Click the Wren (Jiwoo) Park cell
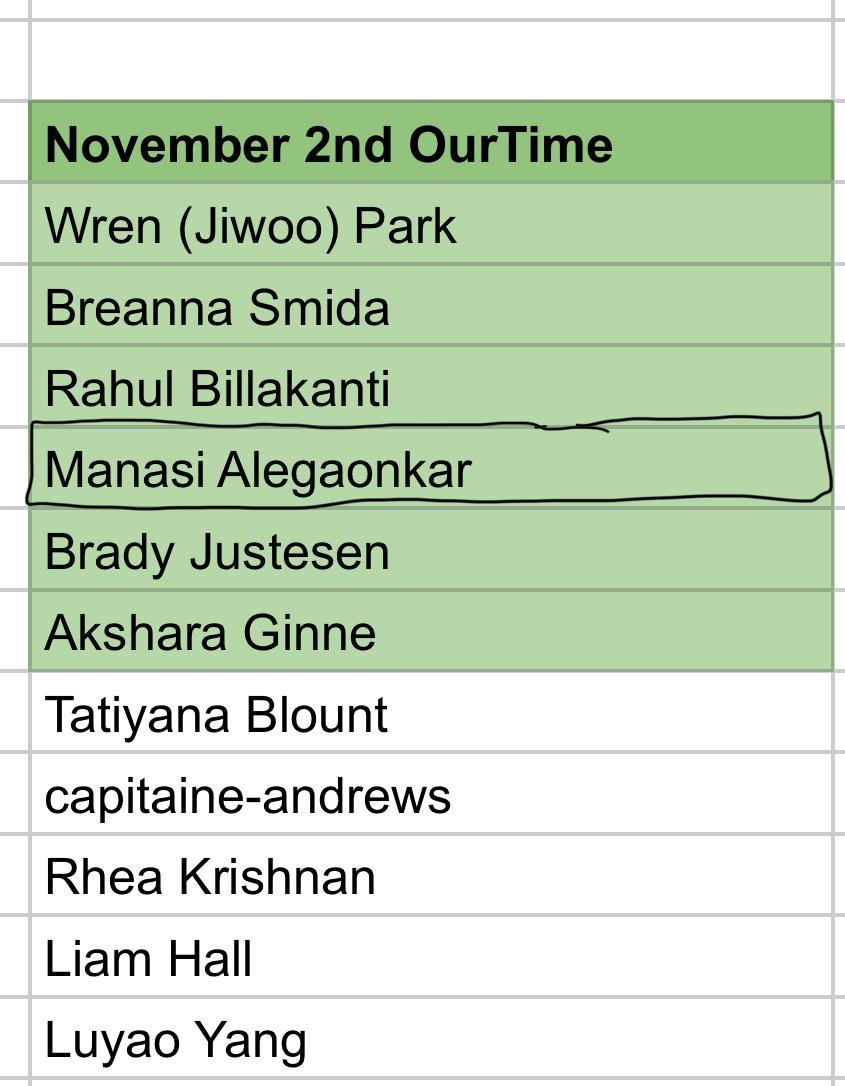The width and height of the screenshot is (845, 1086). (x=430, y=224)
